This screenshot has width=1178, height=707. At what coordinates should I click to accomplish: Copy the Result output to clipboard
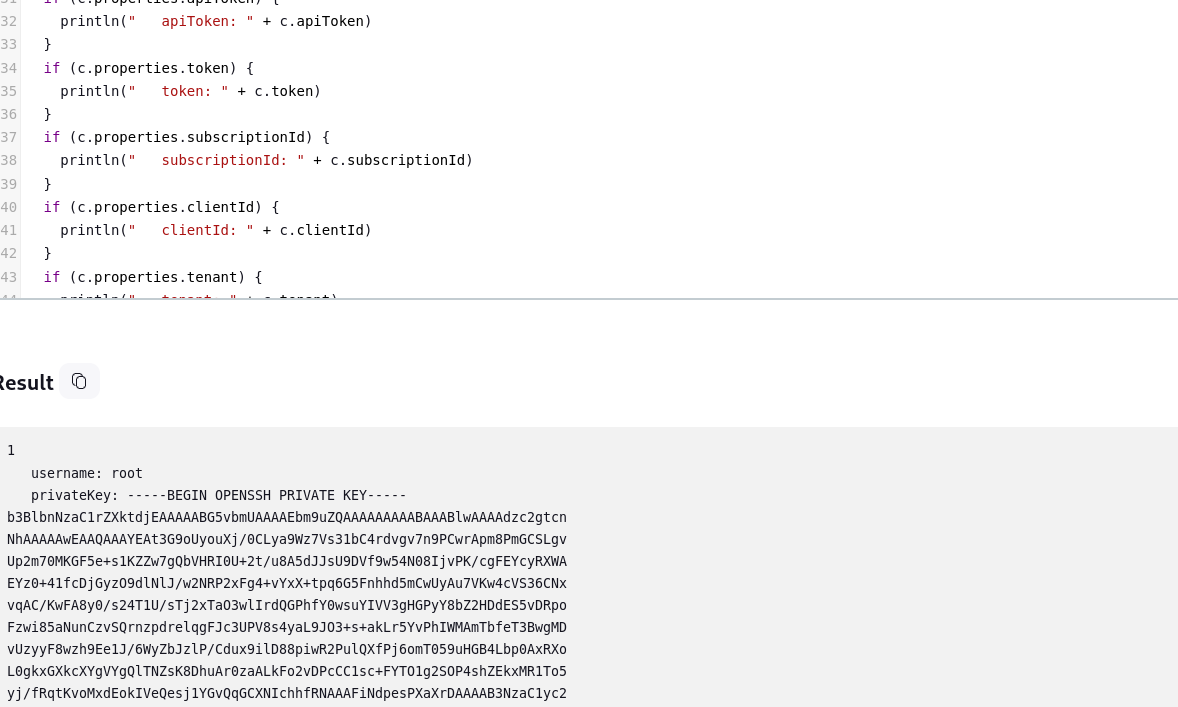click(79, 382)
